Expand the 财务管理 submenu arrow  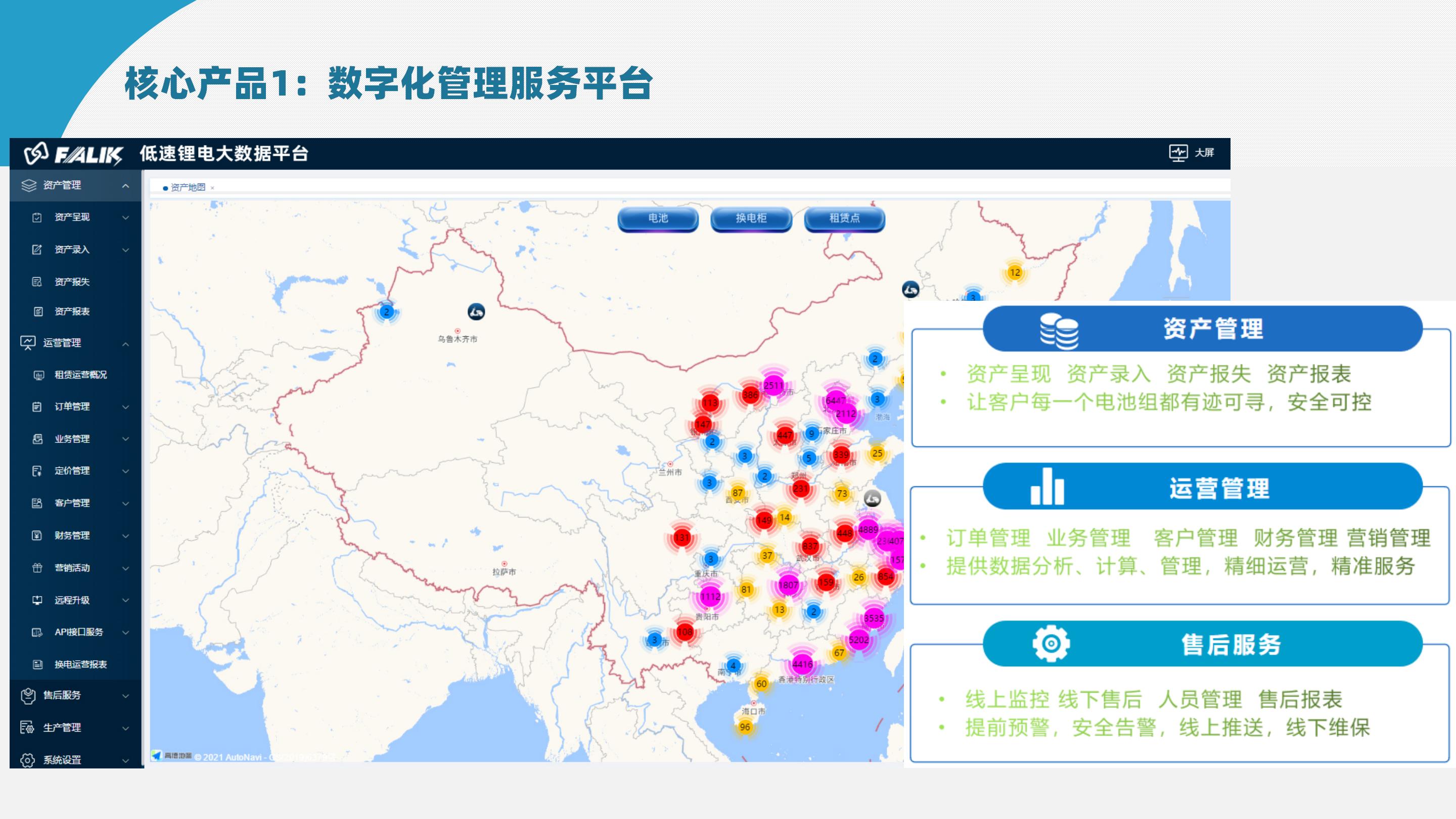[x=125, y=535]
